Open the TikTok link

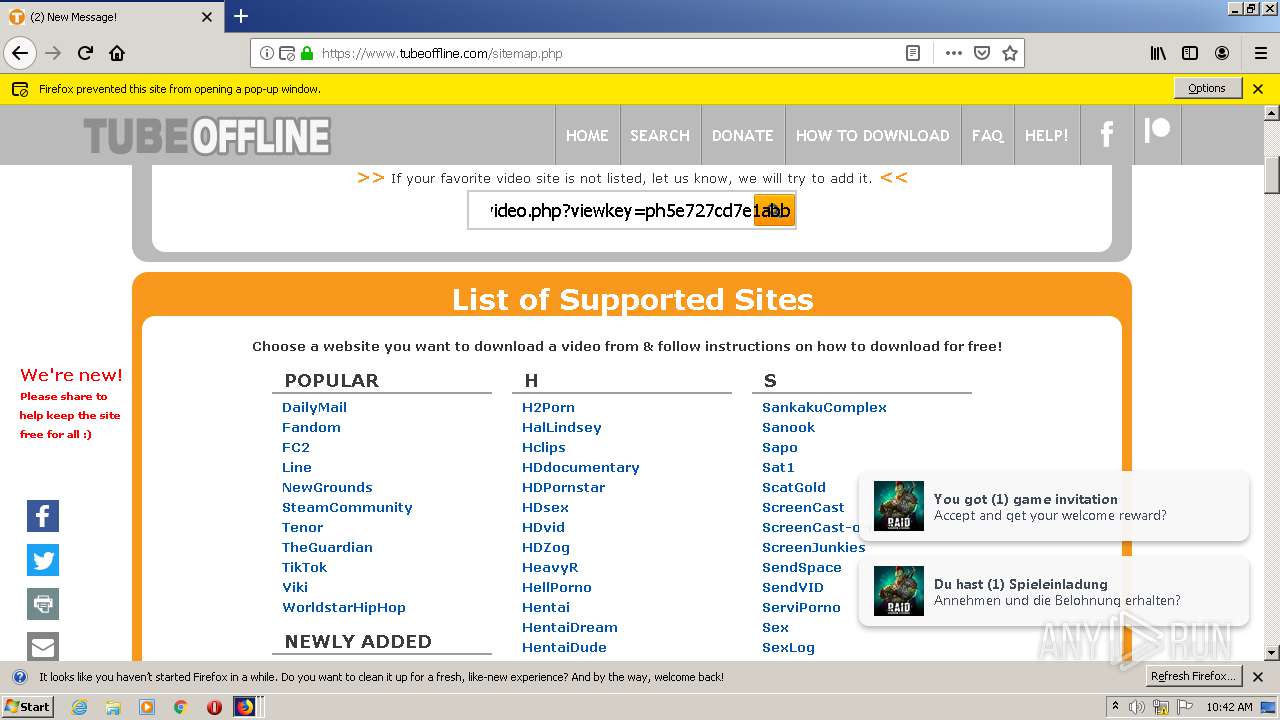pyautogui.click(x=304, y=567)
